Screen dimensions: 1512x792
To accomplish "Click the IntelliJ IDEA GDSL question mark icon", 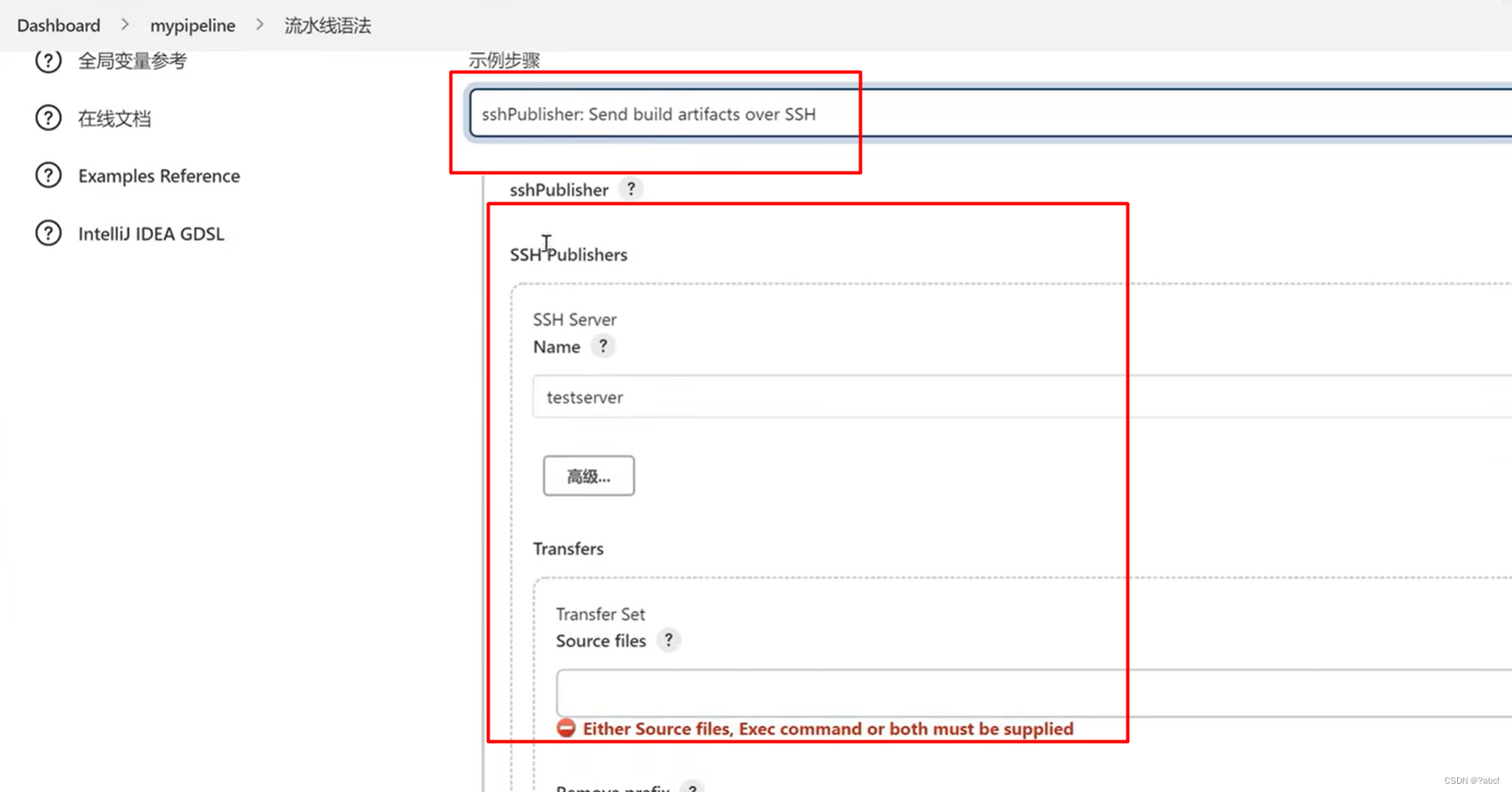I will pyautogui.click(x=48, y=233).
